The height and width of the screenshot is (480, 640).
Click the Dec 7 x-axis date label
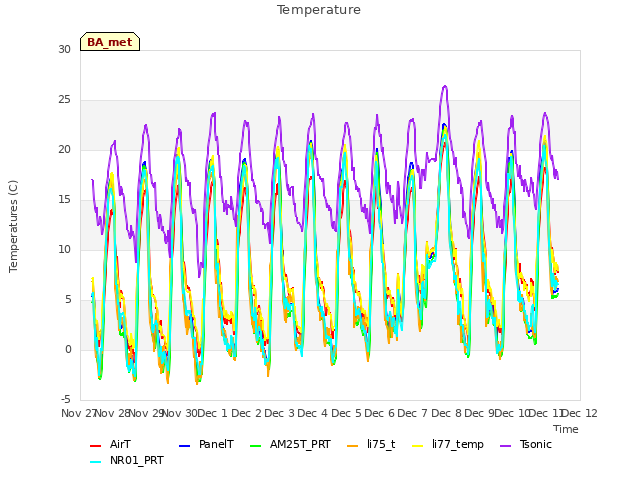pos(413,413)
